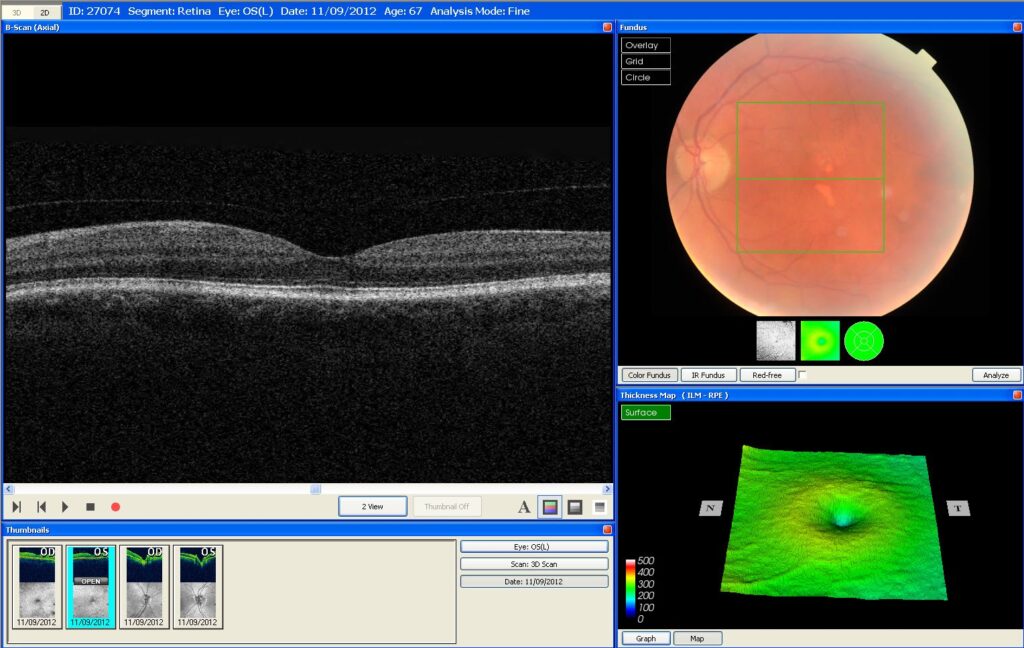Open the Scan: 3D Scan selector
This screenshot has height=648, width=1024.
point(534,564)
